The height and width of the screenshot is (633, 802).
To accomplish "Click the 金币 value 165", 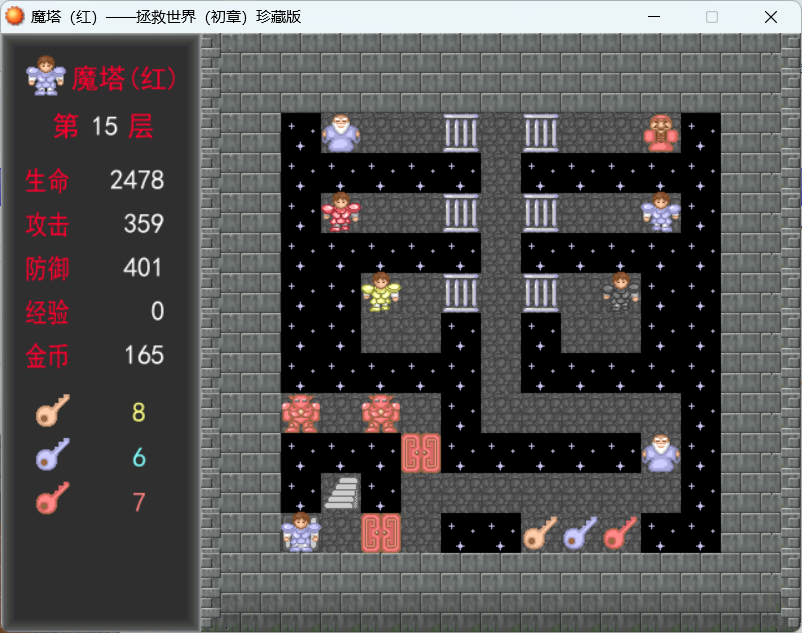I will (x=144, y=355).
